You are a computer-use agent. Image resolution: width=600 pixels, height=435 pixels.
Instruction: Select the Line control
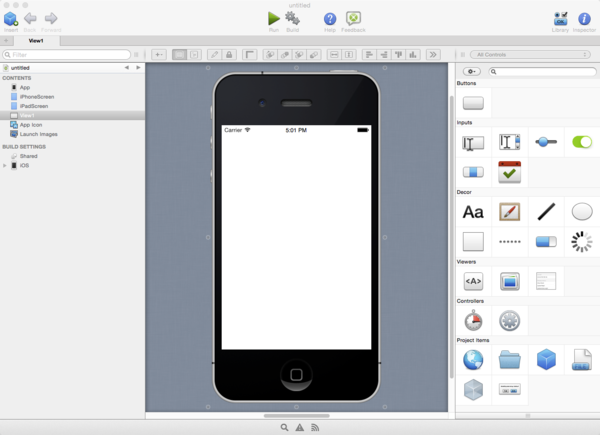pyautogui.click(x=546, y=212)
